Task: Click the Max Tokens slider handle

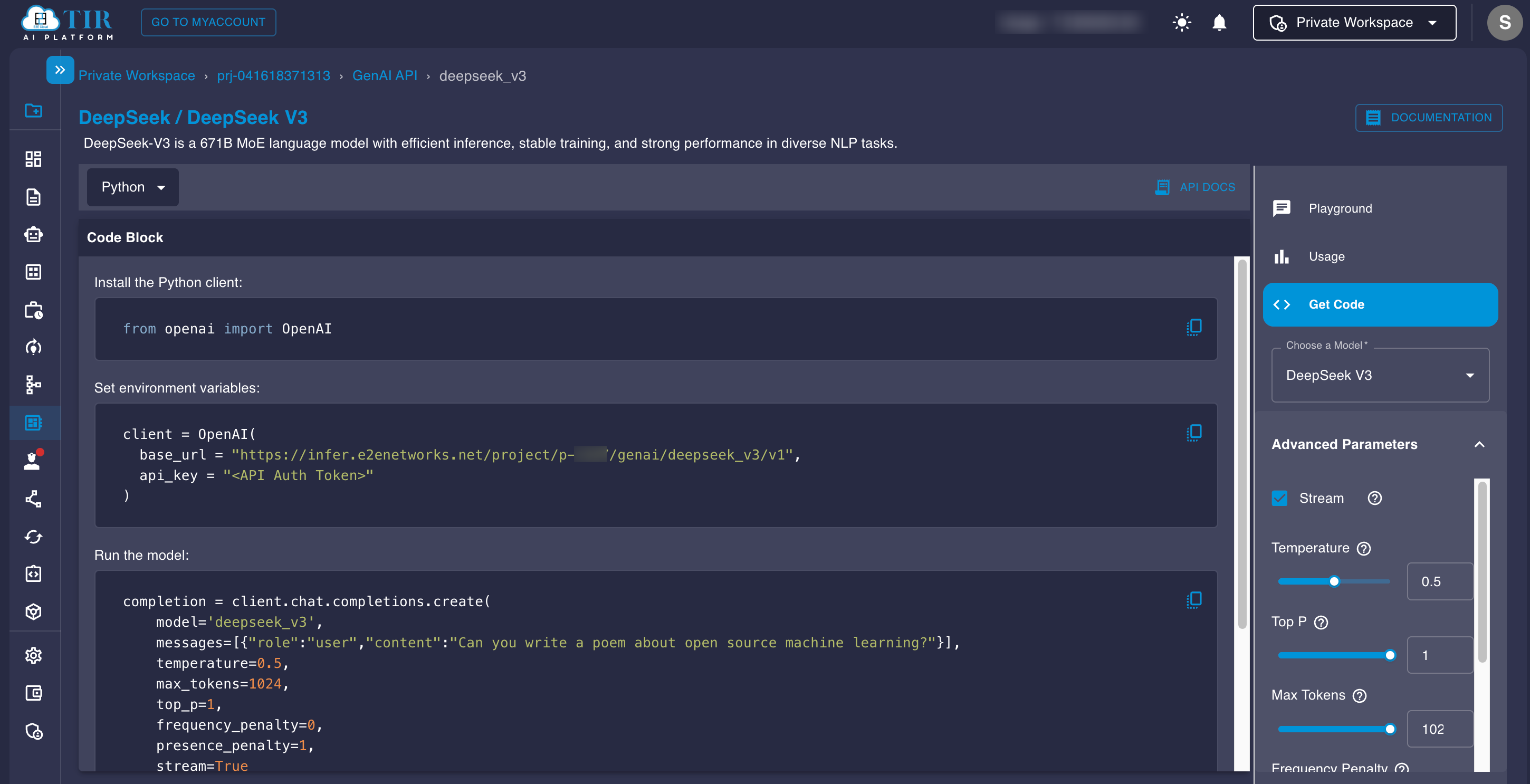Action: coord(1390,729)
